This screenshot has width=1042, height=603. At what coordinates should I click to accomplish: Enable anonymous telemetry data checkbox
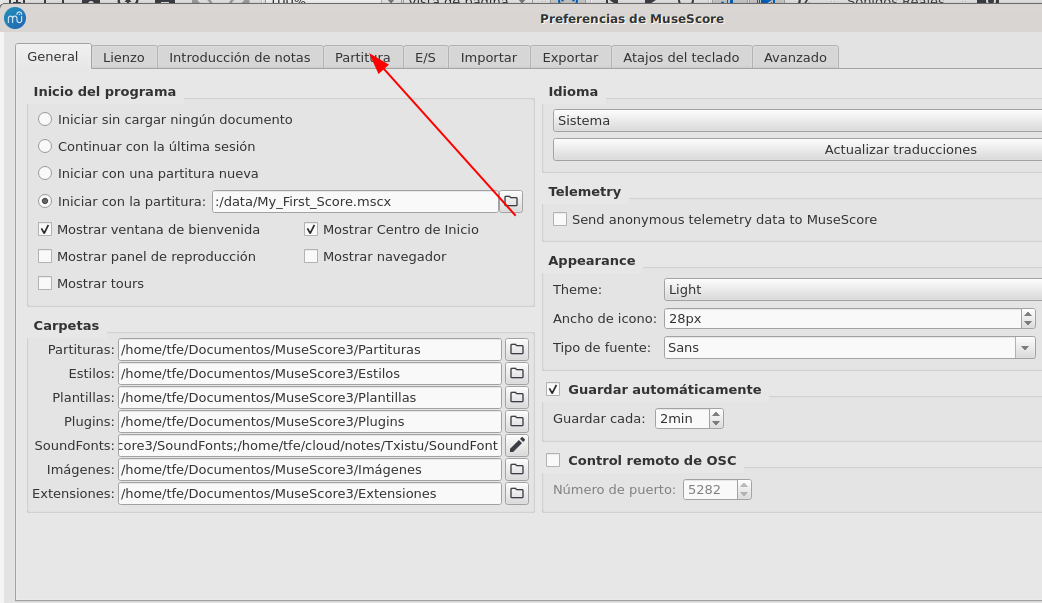pos(560,219)
